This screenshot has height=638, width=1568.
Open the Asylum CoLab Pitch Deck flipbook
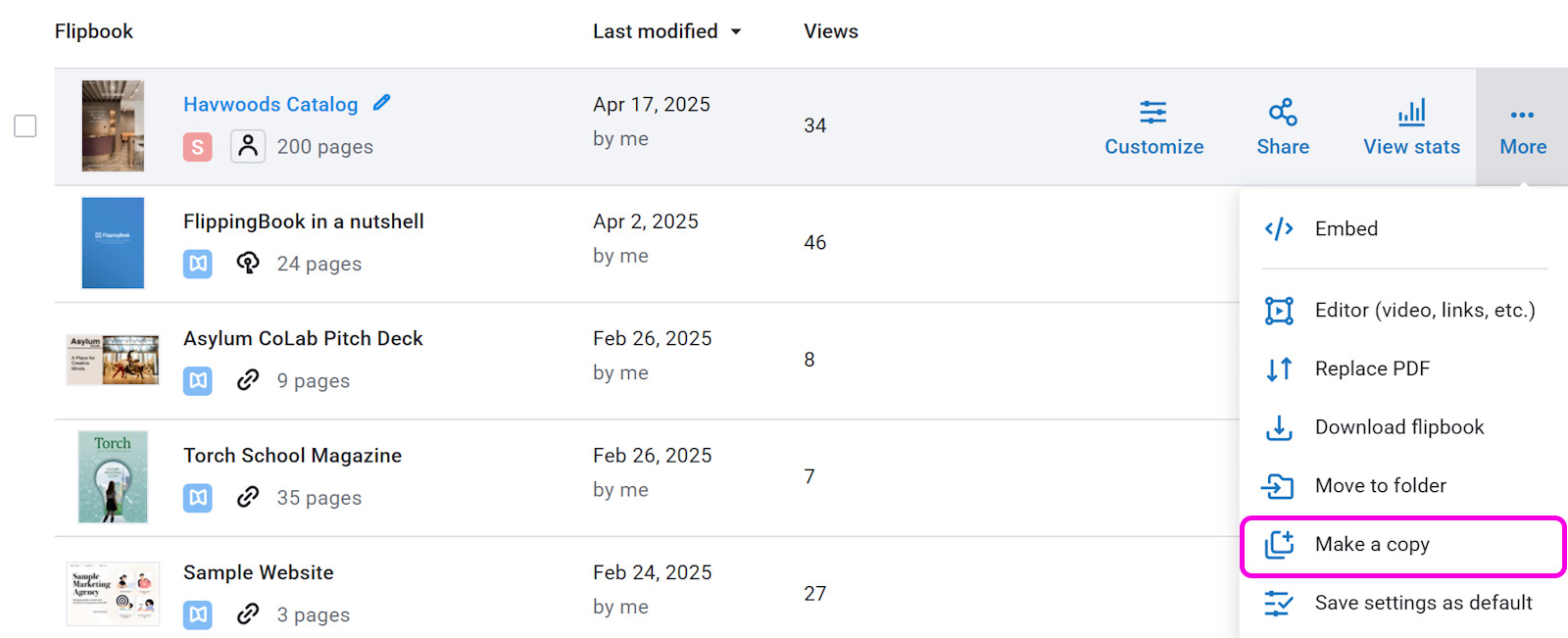click(303, 338)
